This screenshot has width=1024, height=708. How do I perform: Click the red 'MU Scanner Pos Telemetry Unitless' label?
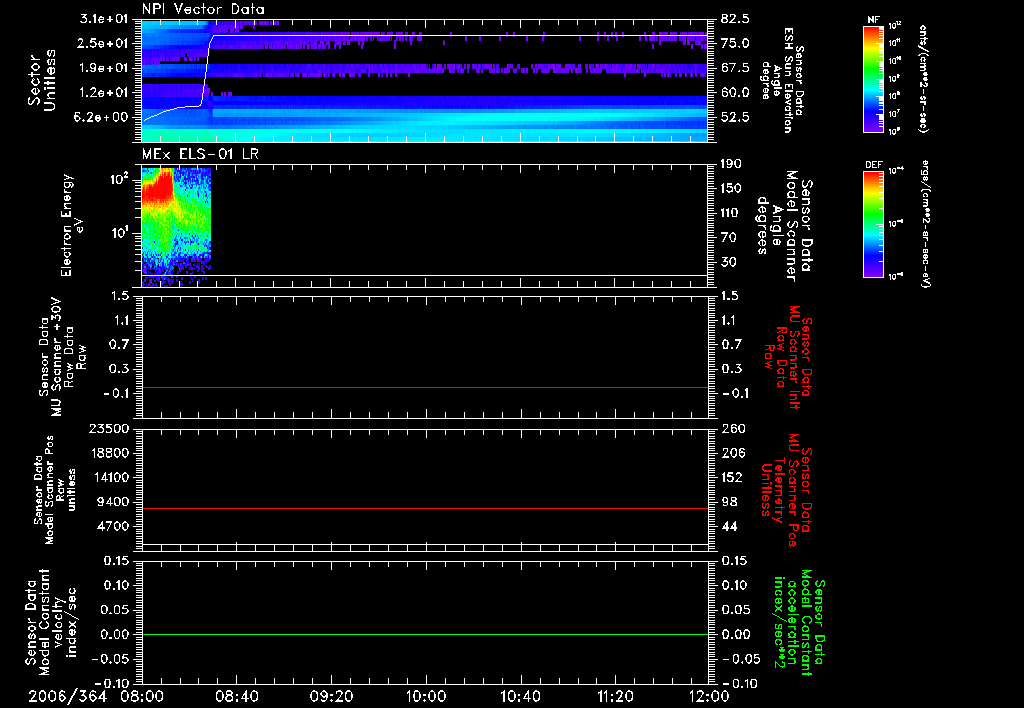click(787, 490)
